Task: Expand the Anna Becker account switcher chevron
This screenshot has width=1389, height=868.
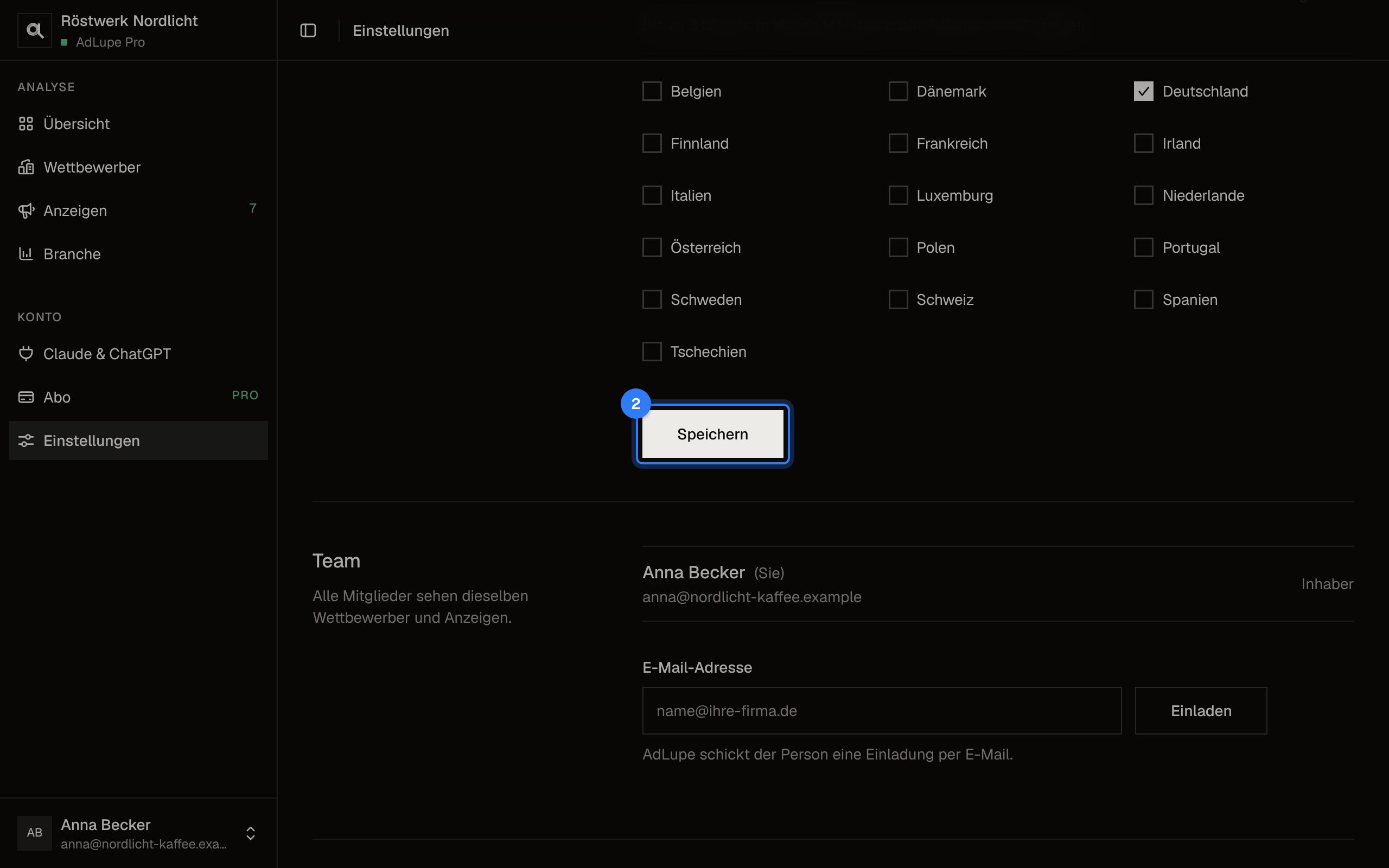Action: tap(251, 833)
